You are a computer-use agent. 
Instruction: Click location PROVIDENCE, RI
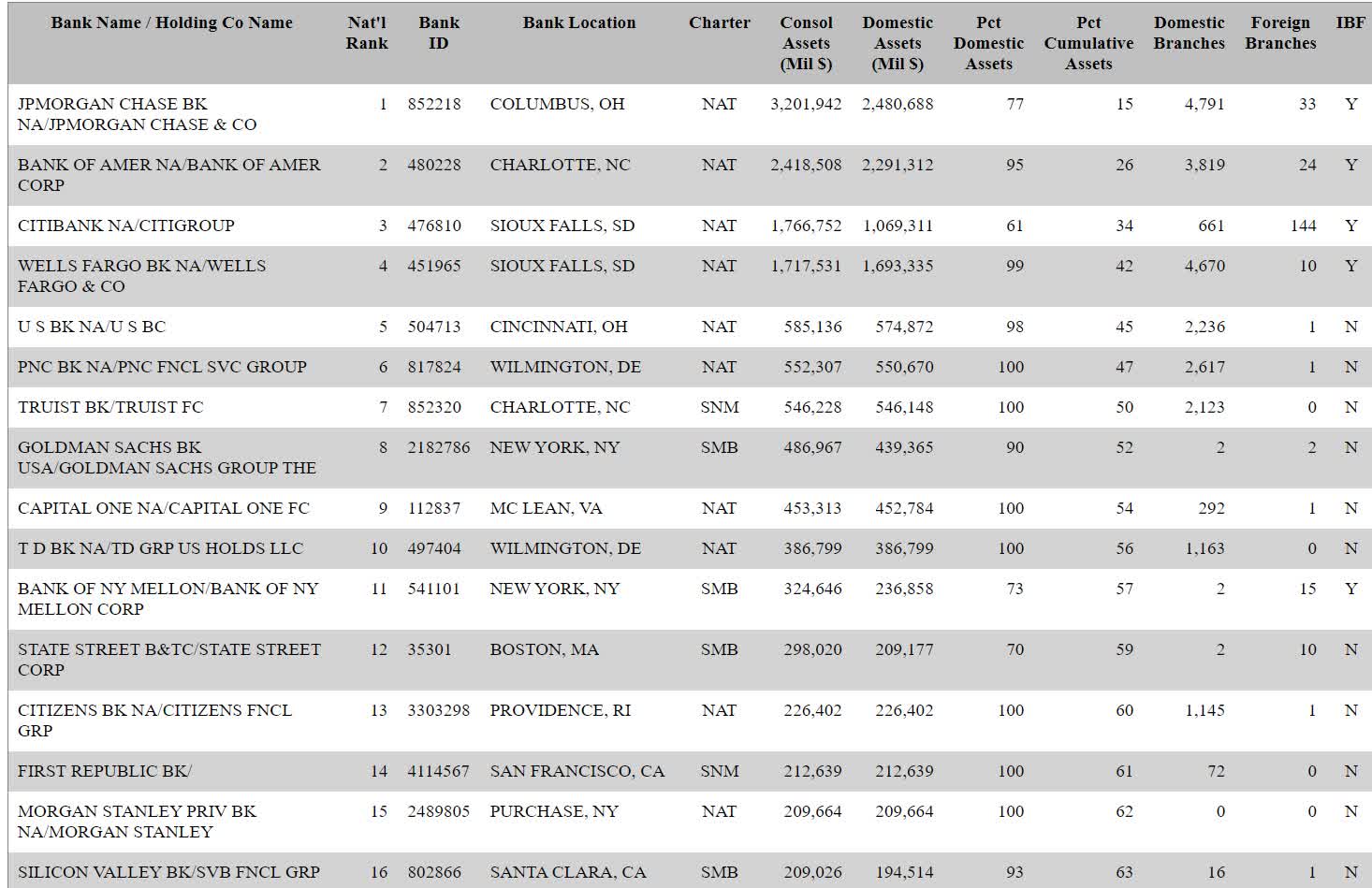(561, 710)
